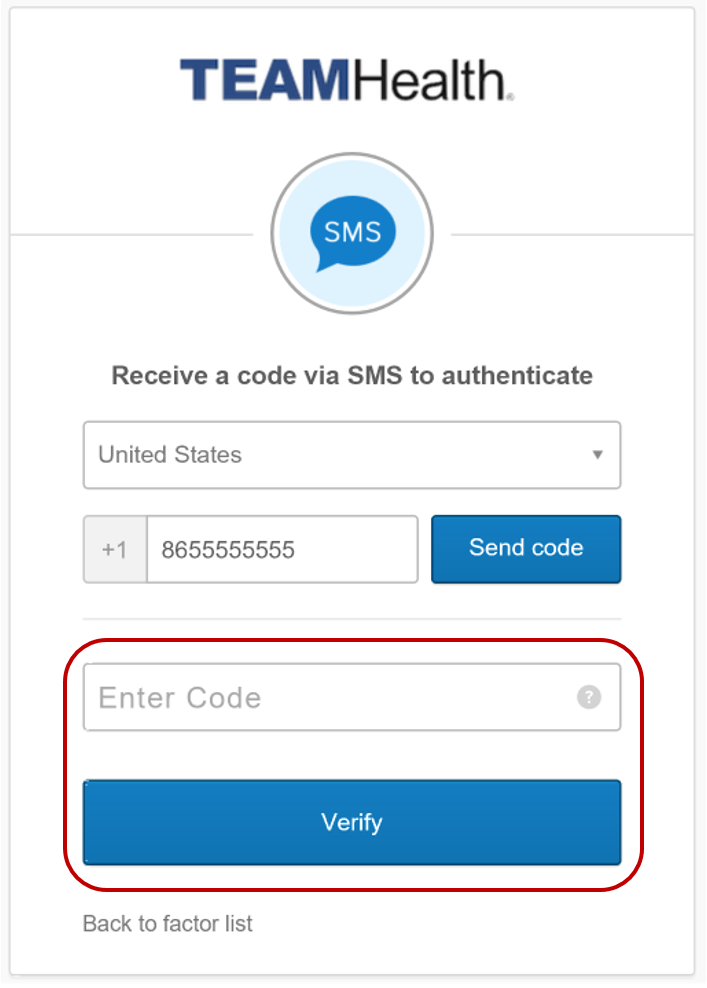707x988 pixels.
Task: Click the blue Verify button
Action: (x=352, y=822)
